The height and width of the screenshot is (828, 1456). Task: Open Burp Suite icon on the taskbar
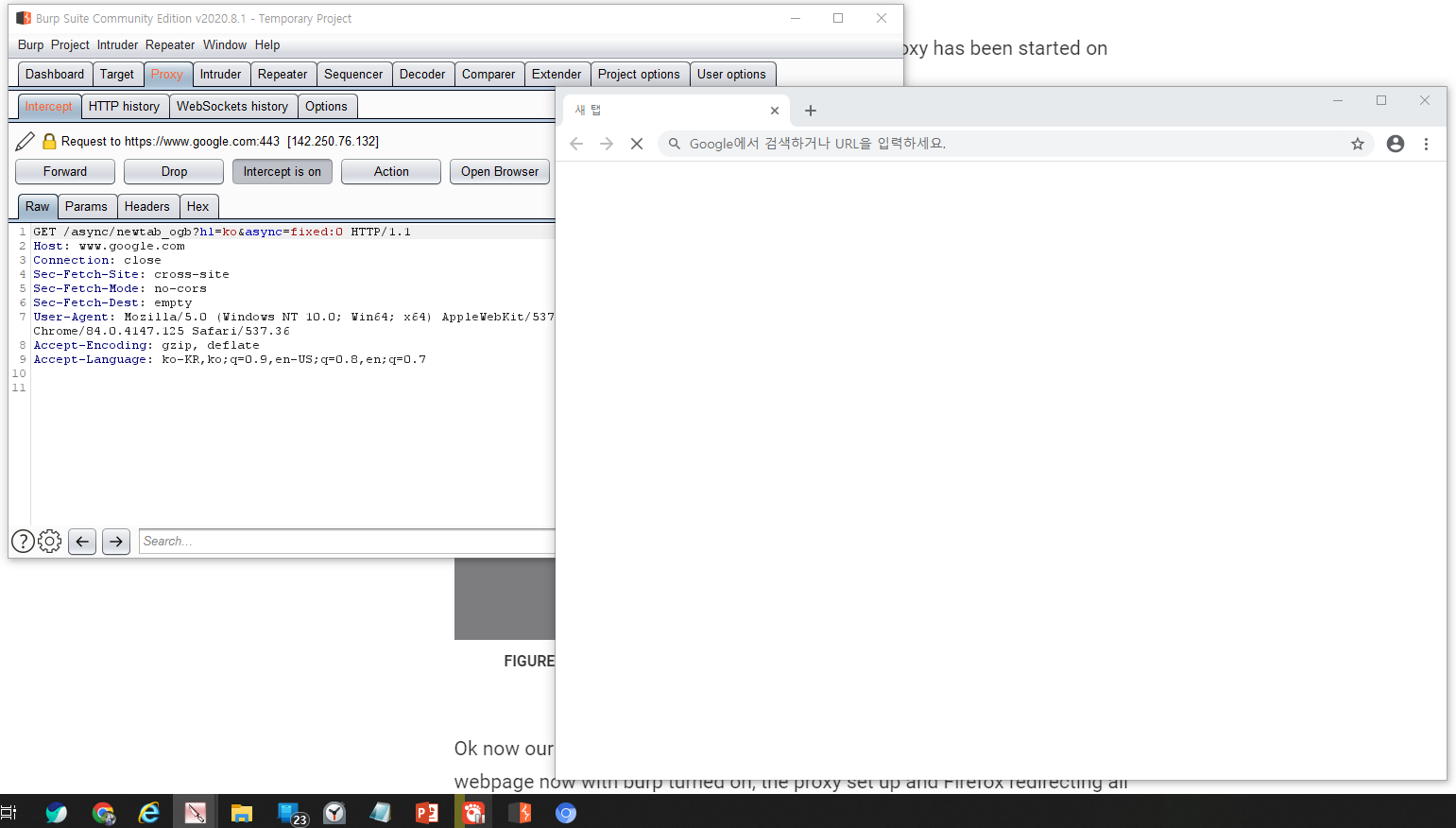[x=520, y=813]
